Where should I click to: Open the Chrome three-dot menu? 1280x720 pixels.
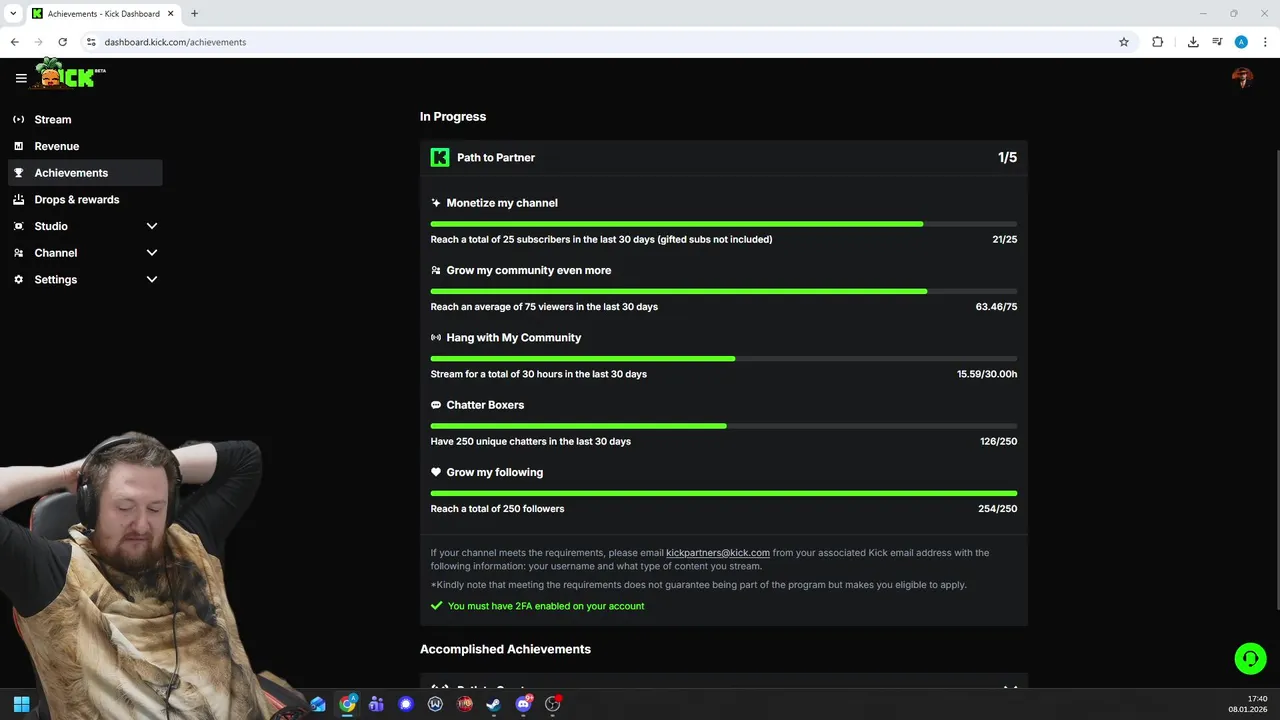tap(1266, 42)
